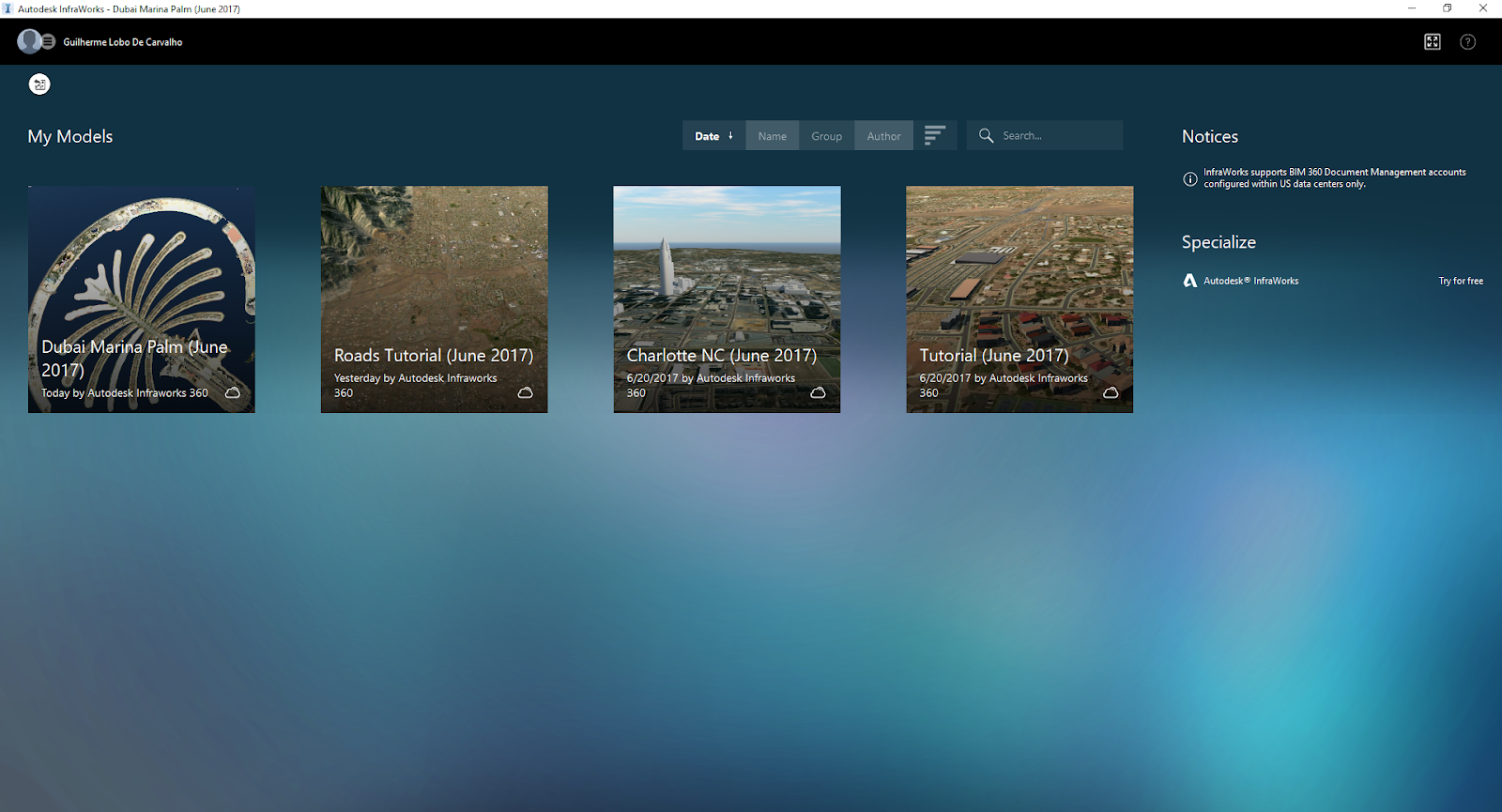1502x812 pixels.
Task: Open Charlotte NC model thumbnail
Action: (x=728, y=299)
